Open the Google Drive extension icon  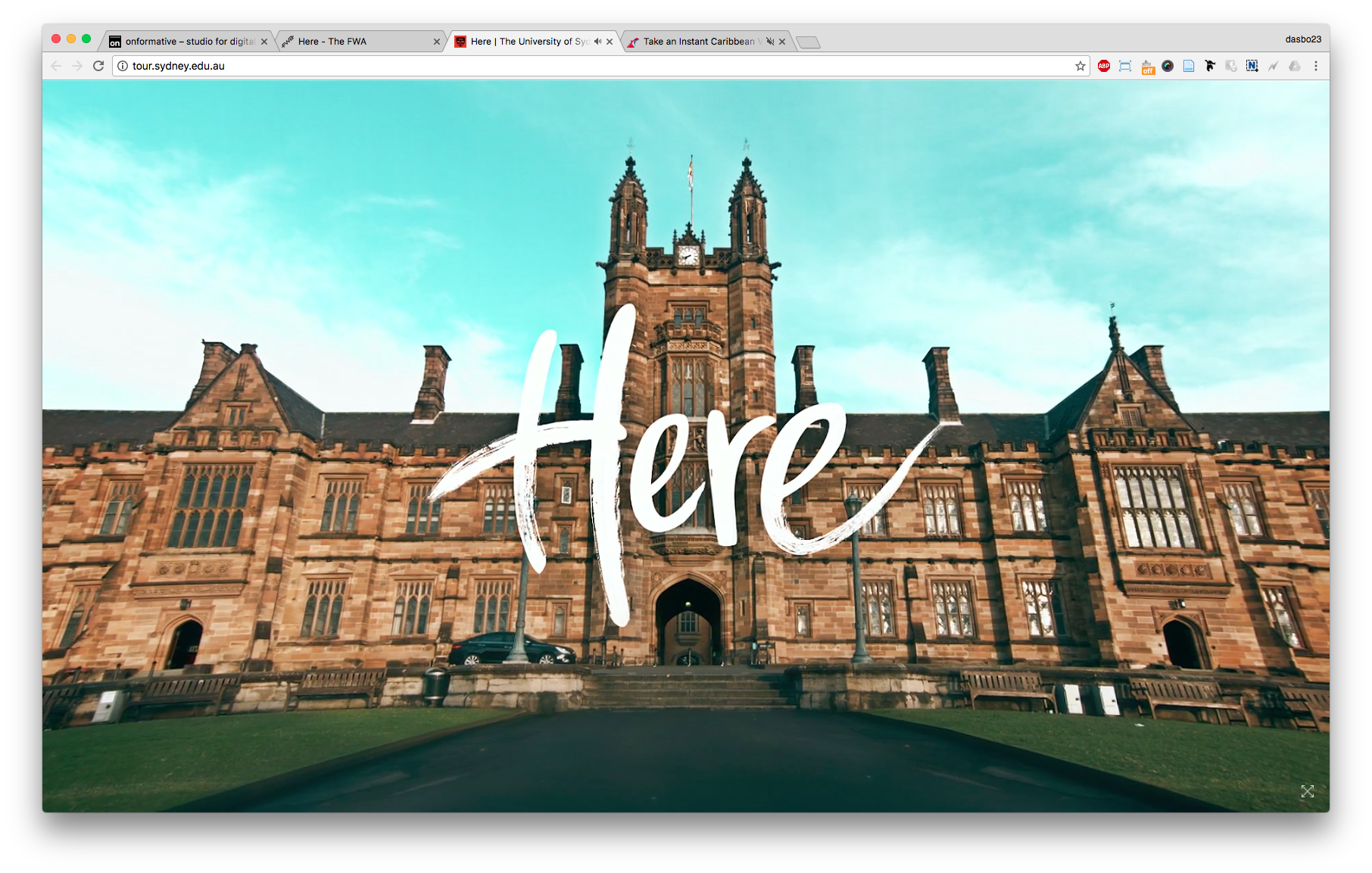(x=1295, y=66)
